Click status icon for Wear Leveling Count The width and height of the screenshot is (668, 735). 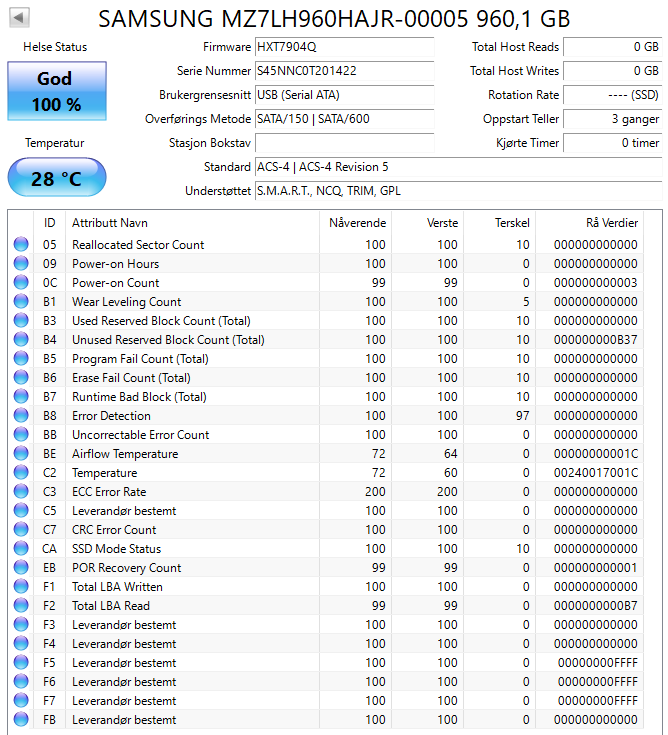tap(21, 301)
